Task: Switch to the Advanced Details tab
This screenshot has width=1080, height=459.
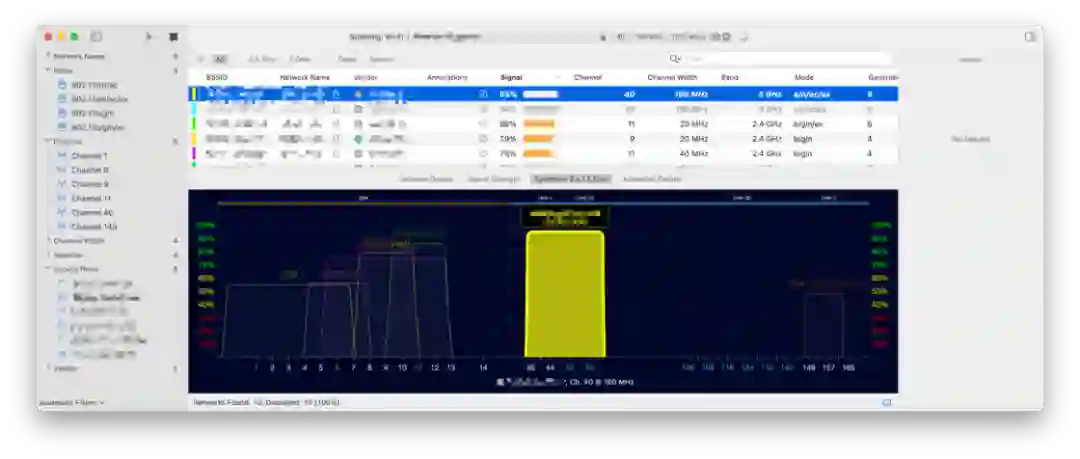Action: coord(652,179)
